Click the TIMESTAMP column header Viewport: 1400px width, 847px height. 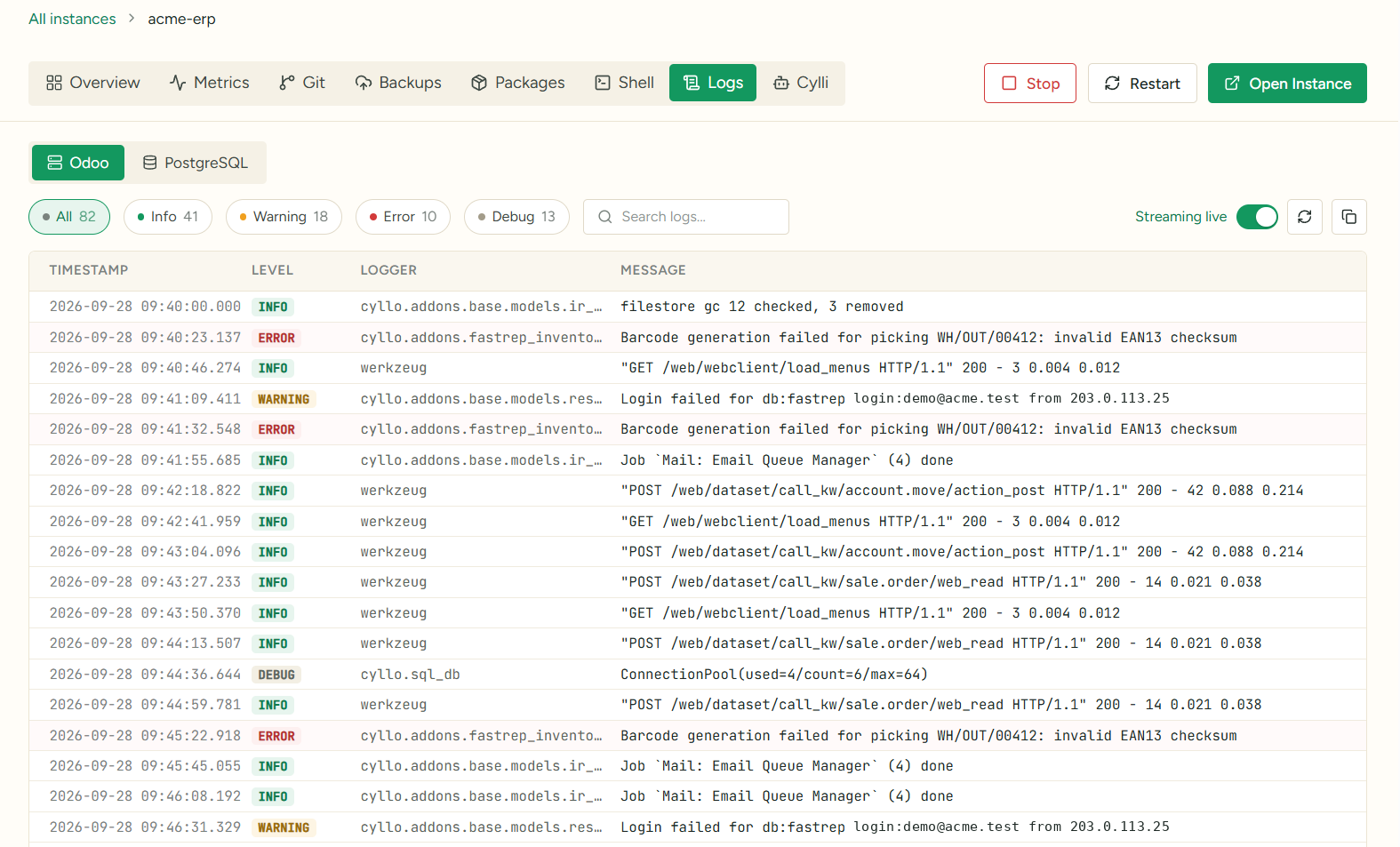click(x=89, y=270)
